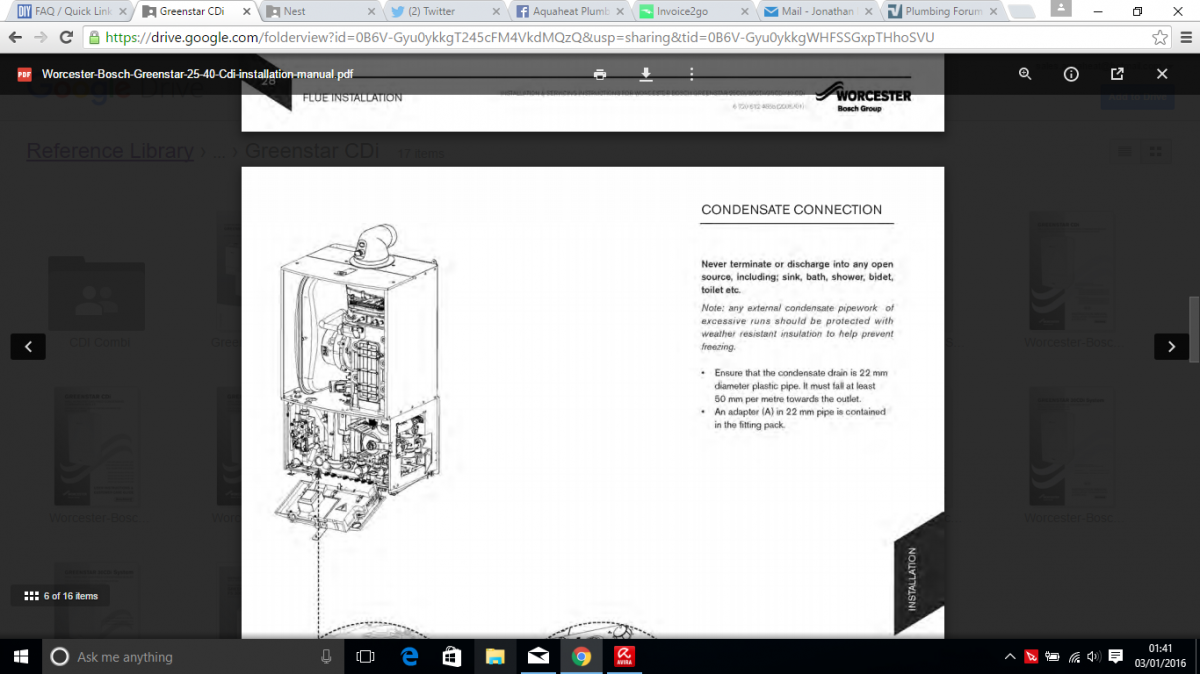Download the installation manual PDF
This screenshot has height=674, width=1200.
646,74
